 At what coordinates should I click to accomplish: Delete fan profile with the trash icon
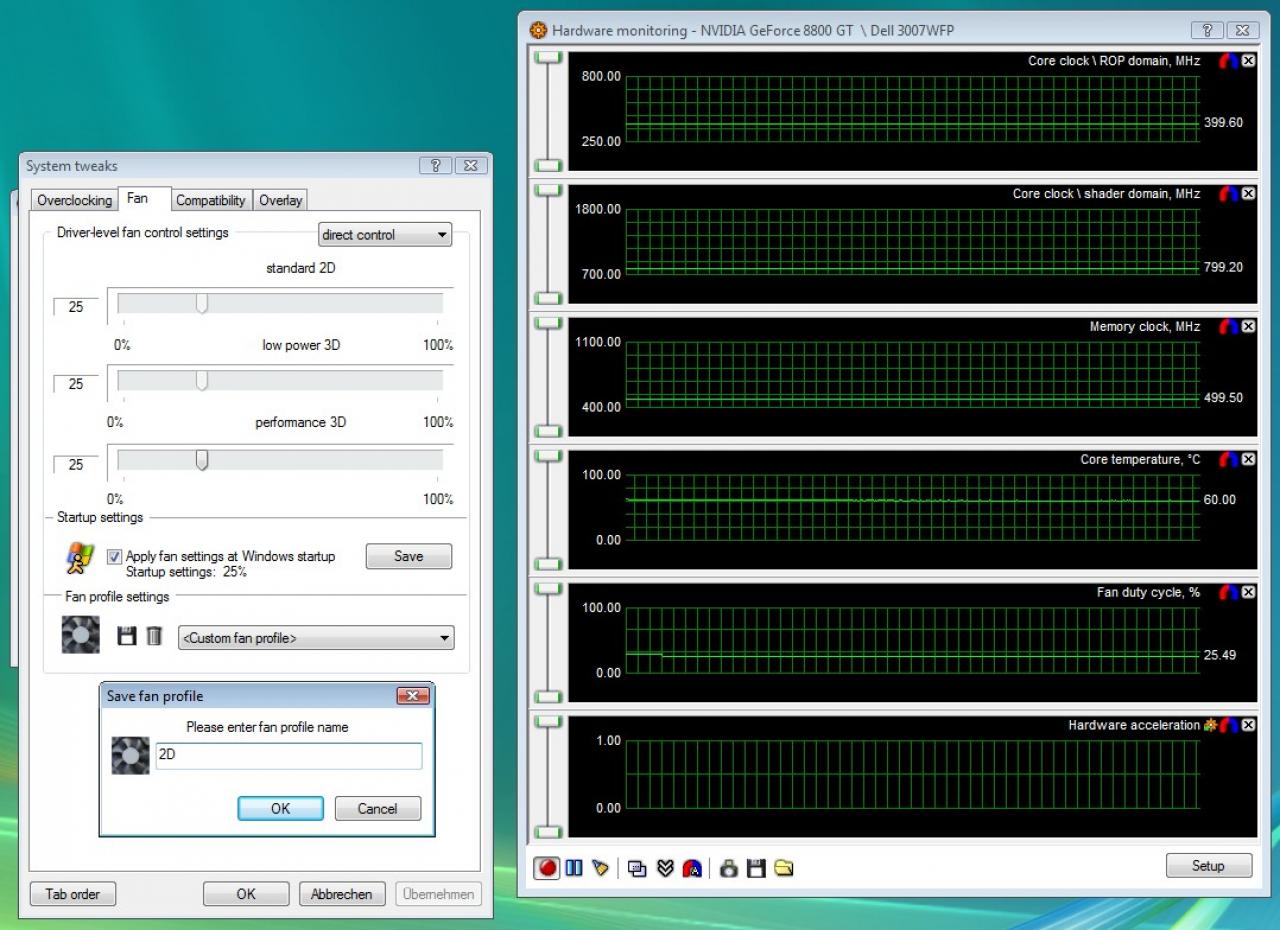pos(154,636)
